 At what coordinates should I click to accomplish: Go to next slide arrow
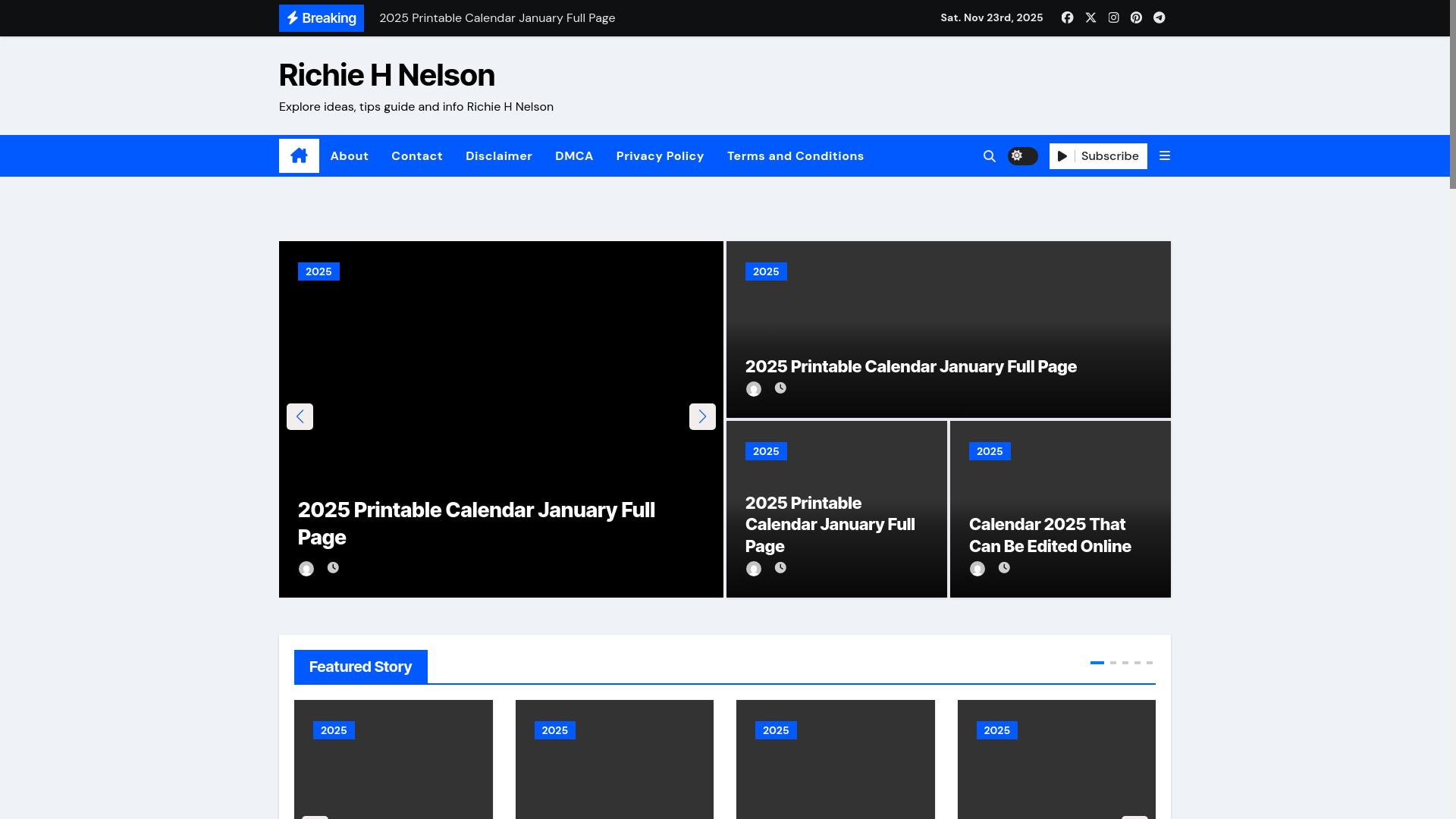coord(702,416)
